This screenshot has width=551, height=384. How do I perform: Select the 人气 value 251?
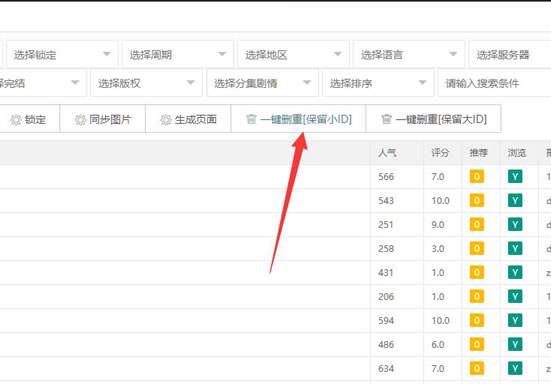click(386, 224)
